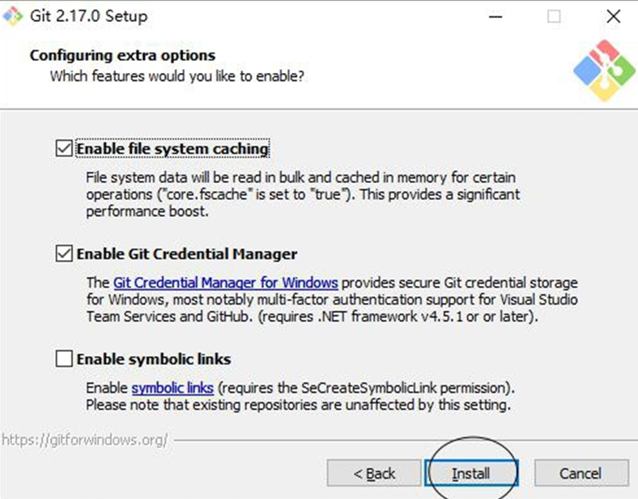Screen dimensions: 638x499
Task: Follow the blue symbolic links hyperlink
Action: tap(173, 388)
